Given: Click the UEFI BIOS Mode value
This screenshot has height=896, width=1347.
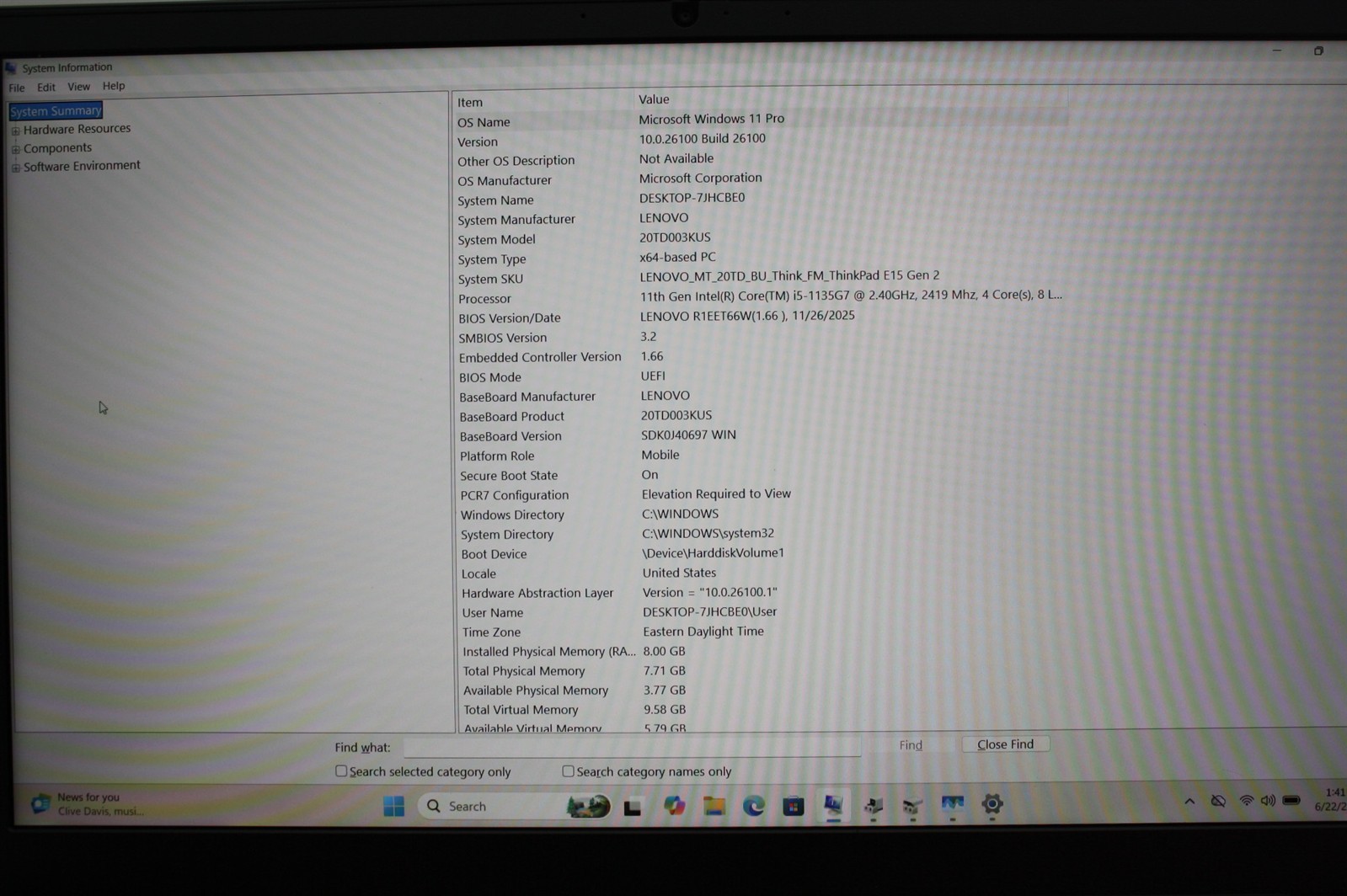Looking at the screenshot, I should point(653,376).
